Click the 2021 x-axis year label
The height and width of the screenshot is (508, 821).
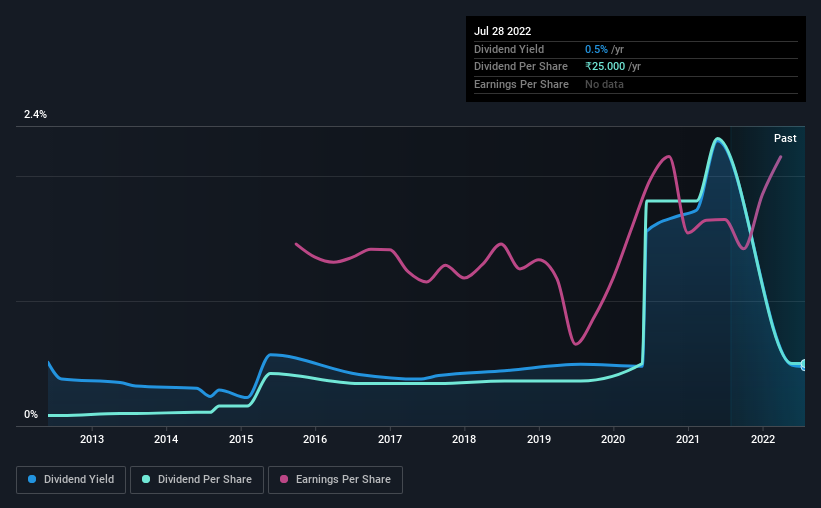[688, 439]
